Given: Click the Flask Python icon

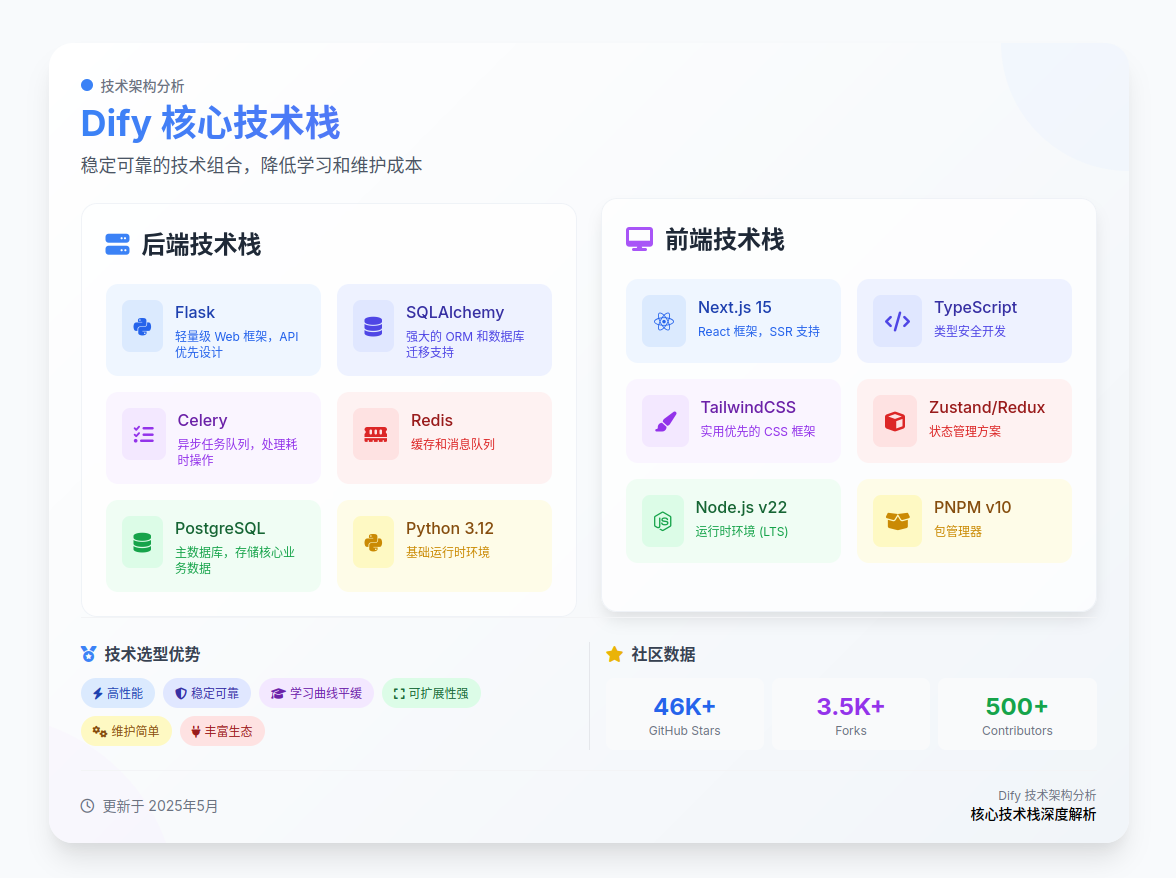Looking at the screenshot, I should coord(142,326).
